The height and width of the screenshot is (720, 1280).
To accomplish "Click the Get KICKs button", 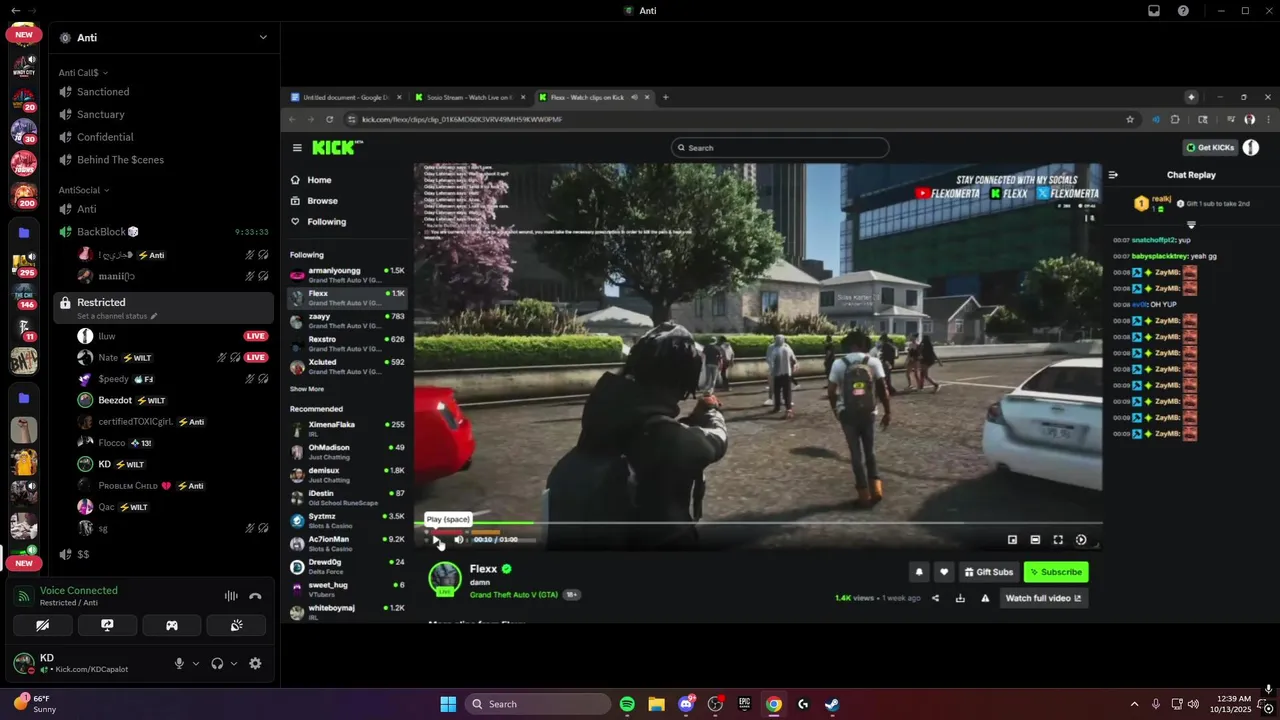I will [x=1210, y=147].
